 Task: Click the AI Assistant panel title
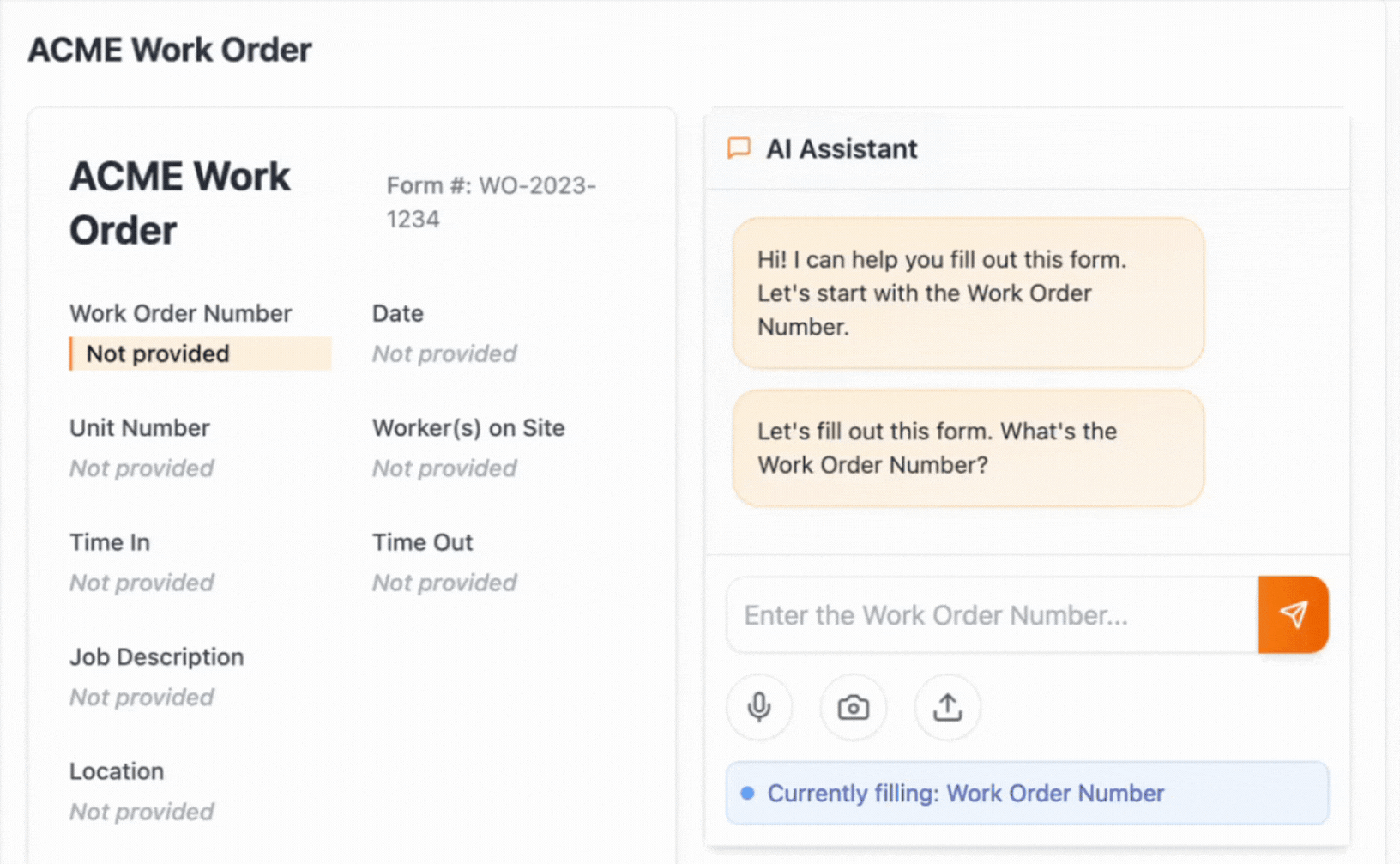(841, 149)
